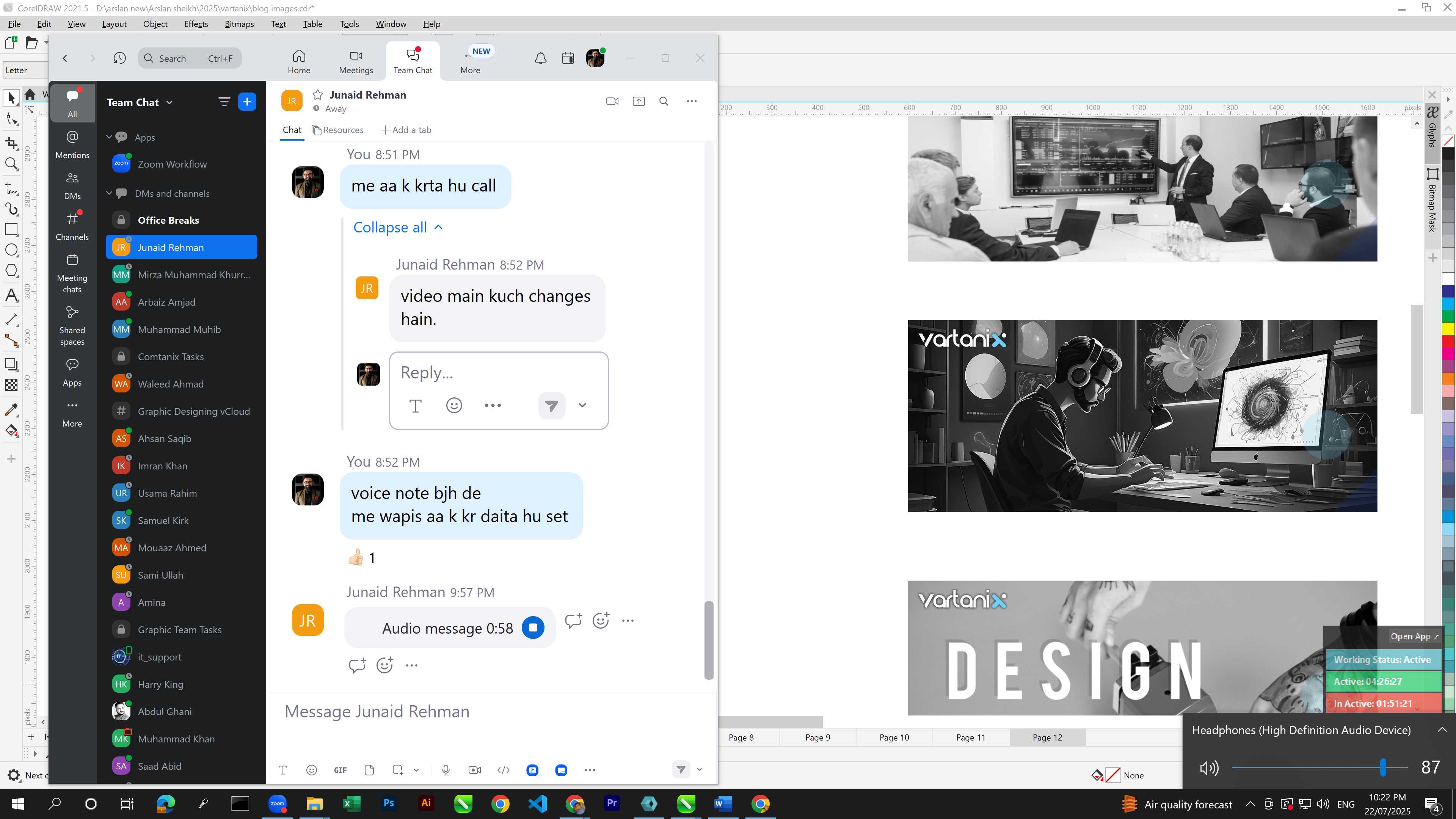Click Open App on the tracker widget

pyautogui.click(x=1415, y=636)
